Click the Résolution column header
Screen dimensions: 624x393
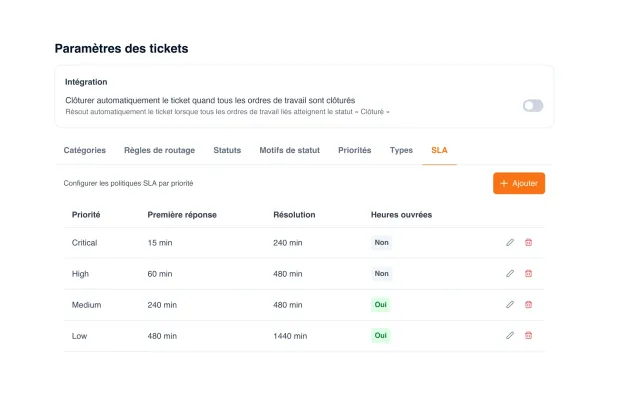[x=294, y=215]
